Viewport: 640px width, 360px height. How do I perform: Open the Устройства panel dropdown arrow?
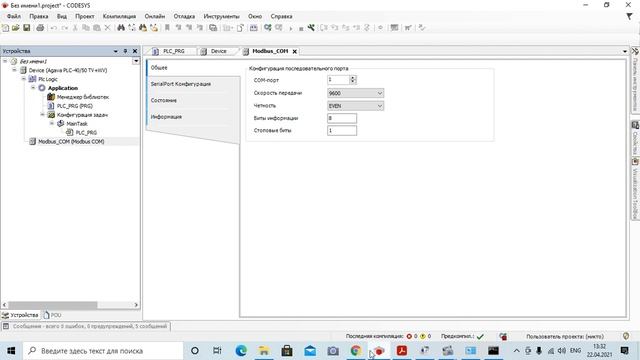pos(116,51)
